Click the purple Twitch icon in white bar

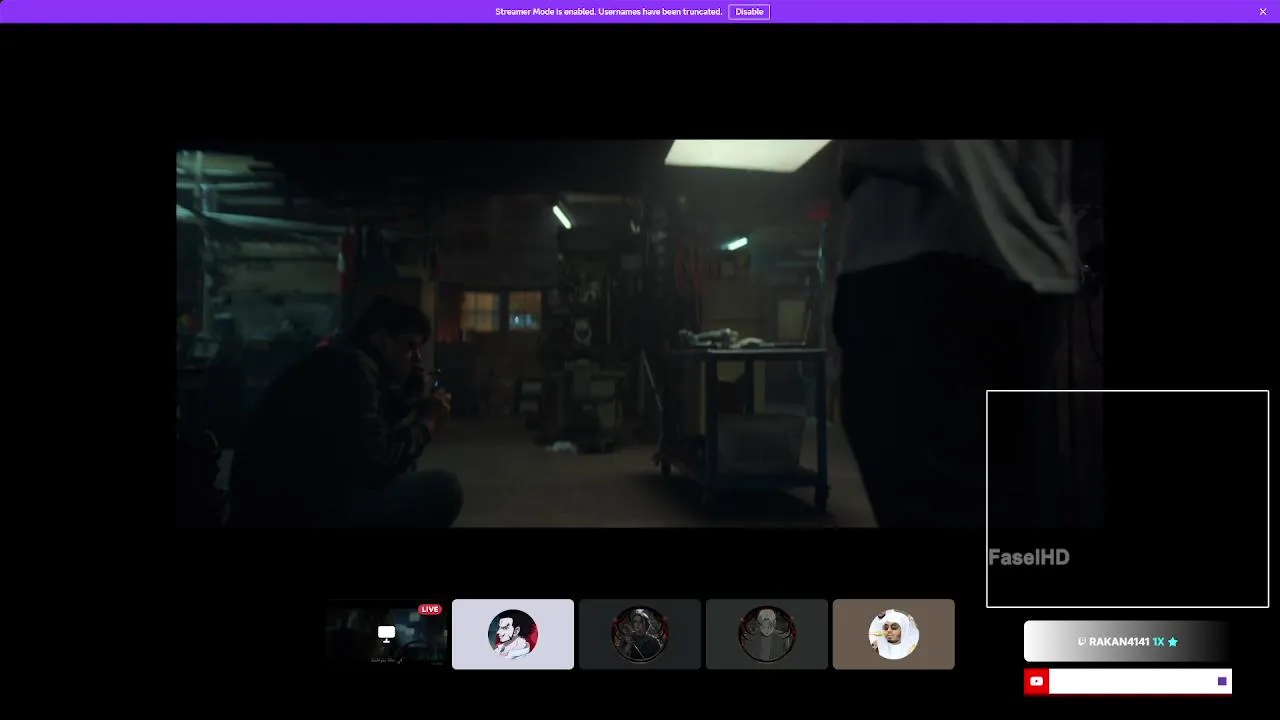[x=1222, y=681]
